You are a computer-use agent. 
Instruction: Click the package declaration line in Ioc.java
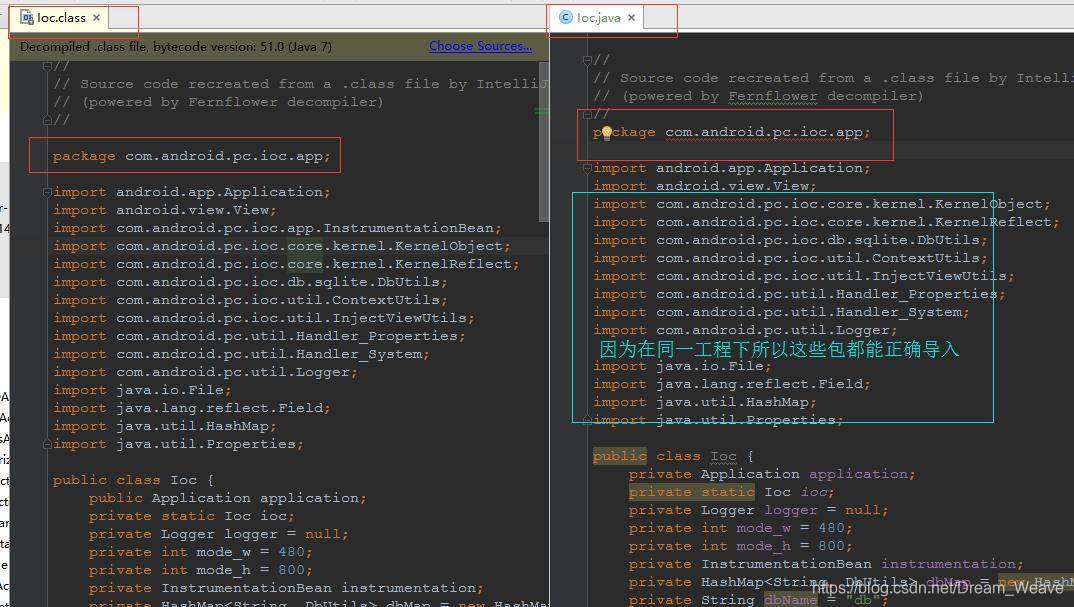point(732,132)
